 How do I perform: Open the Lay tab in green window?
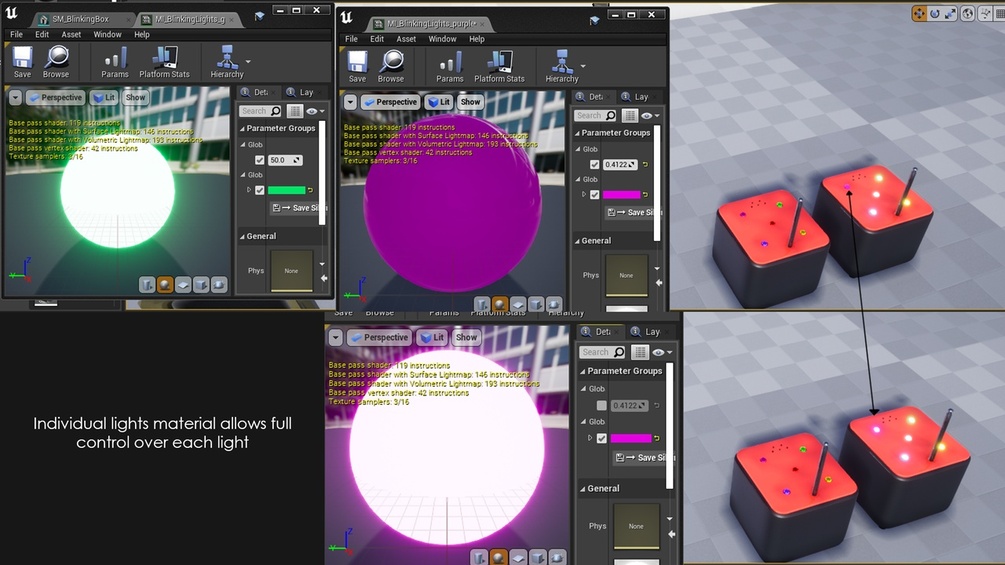(306, 92)
